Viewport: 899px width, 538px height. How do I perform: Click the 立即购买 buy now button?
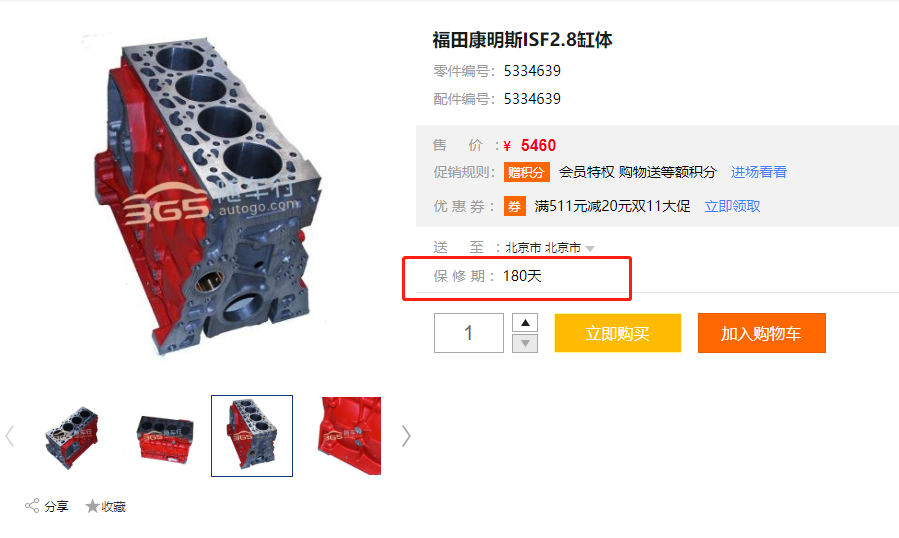(x=617, y=333)
